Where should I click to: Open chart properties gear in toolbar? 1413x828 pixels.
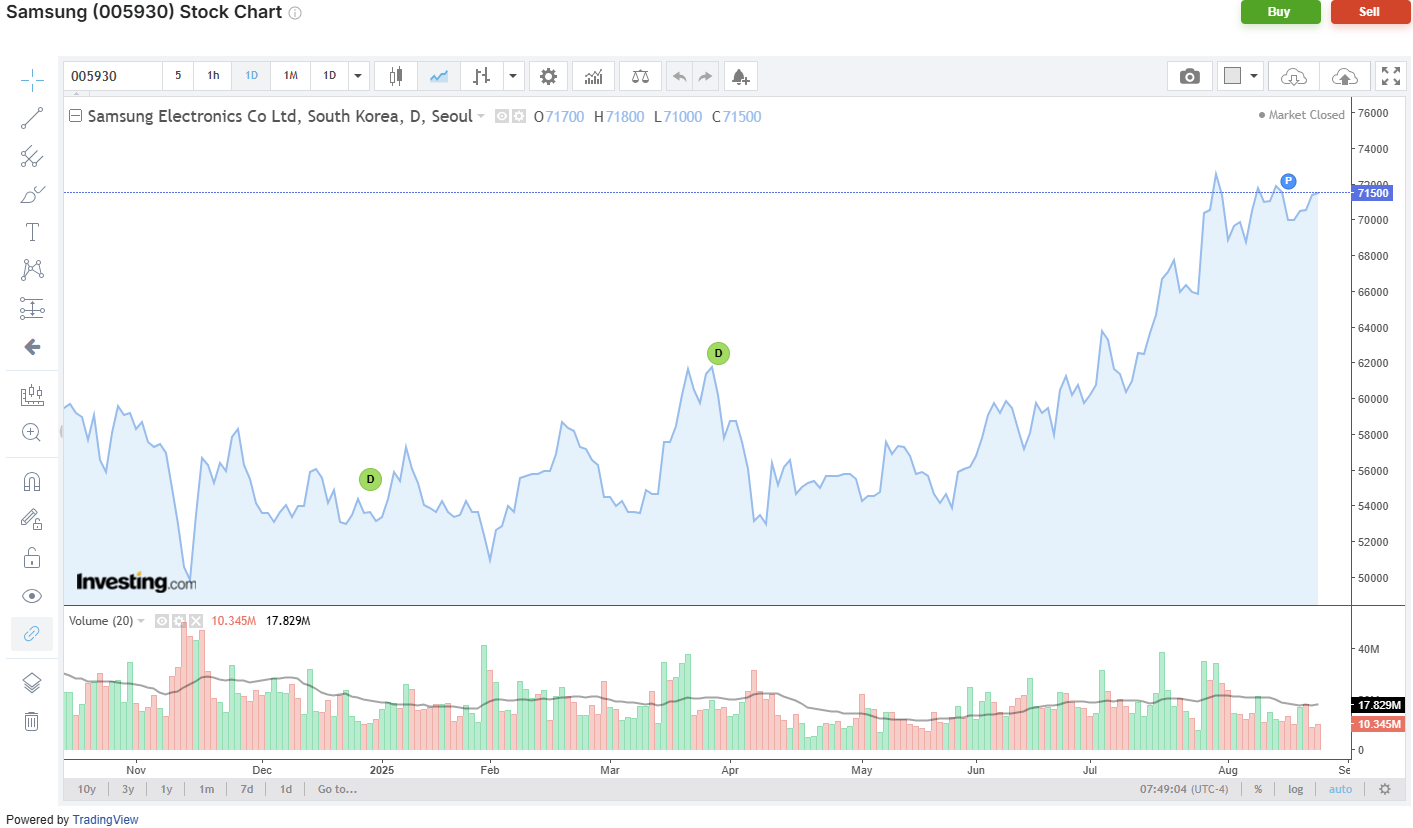[x=548, y=76]
